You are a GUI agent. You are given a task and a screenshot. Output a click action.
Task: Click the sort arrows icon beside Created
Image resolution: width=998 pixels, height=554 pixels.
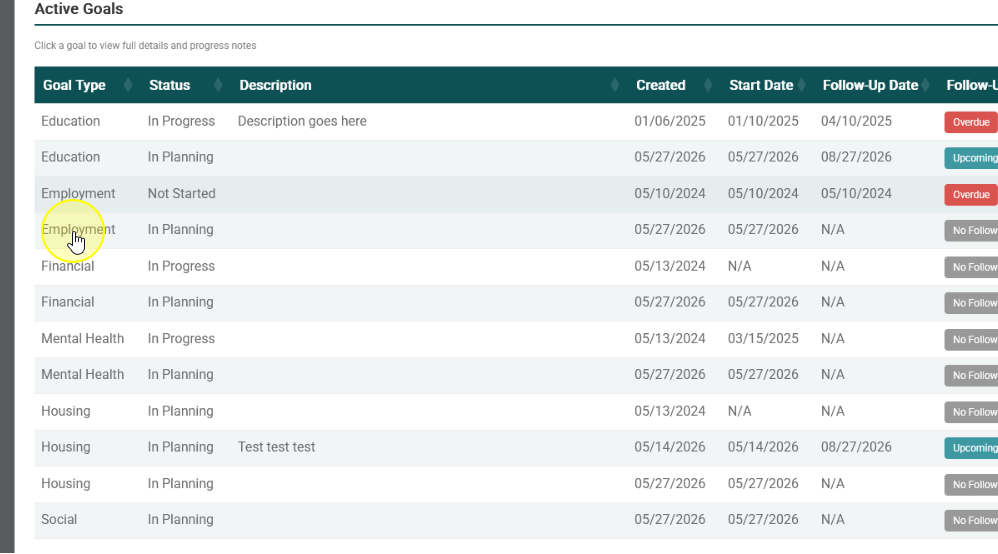(x=708, y=85)
